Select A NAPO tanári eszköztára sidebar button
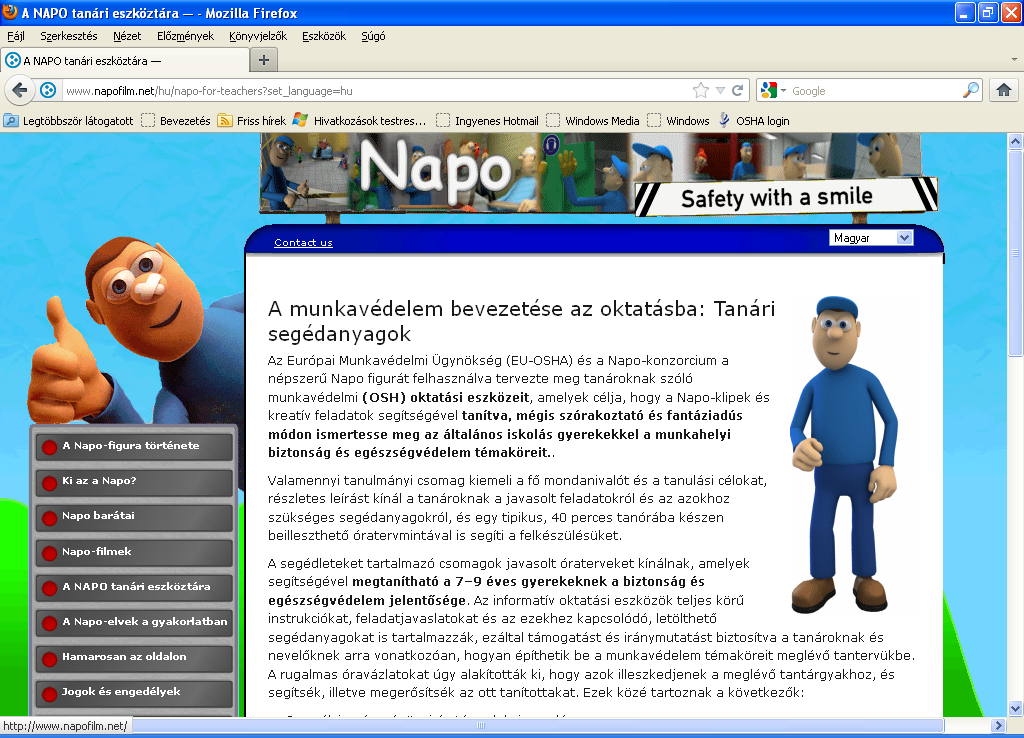 [x=134, y=587]
